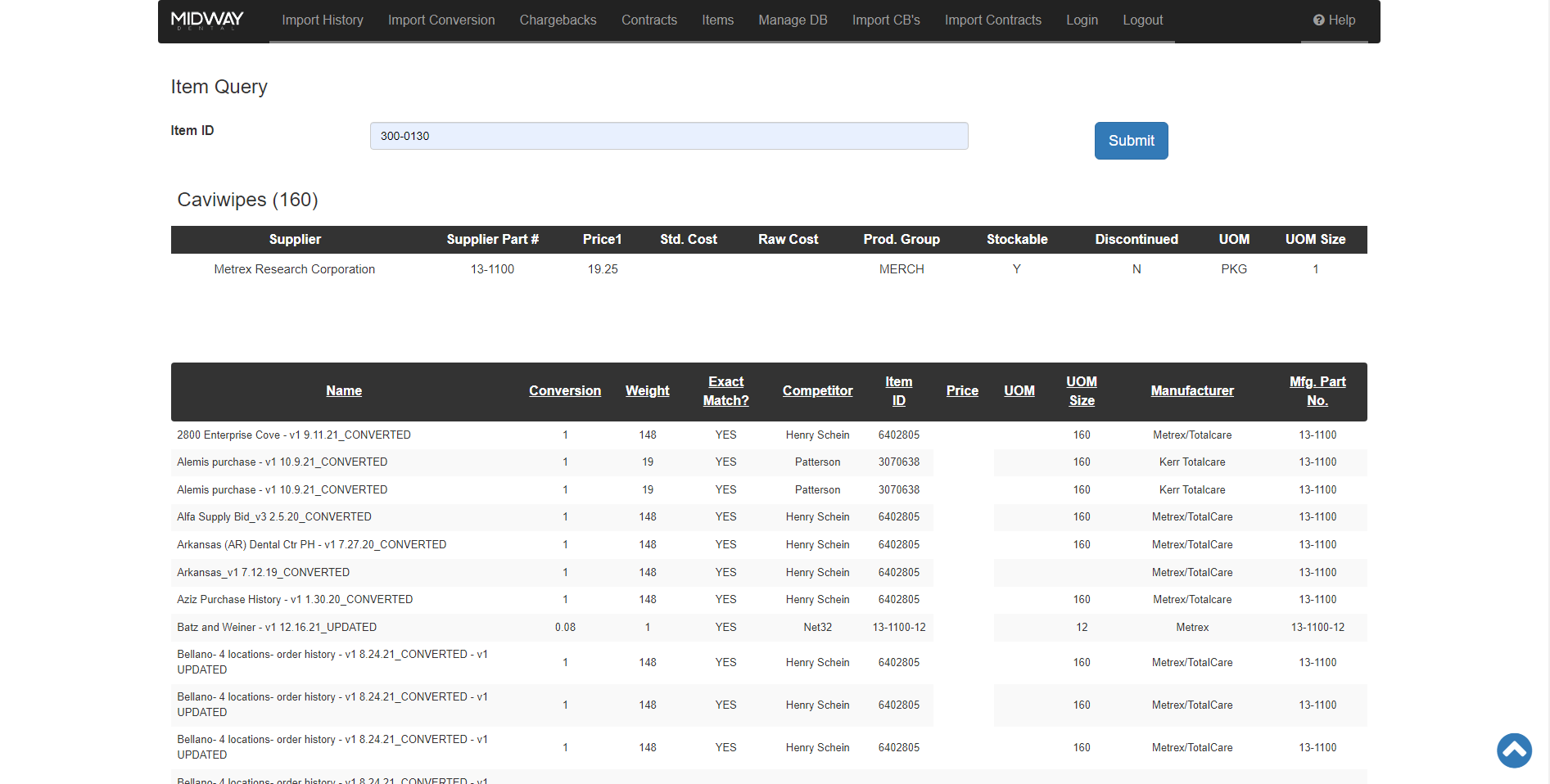
Task: Sort by Manufacturer column header
Action: tap(1192, 391)
